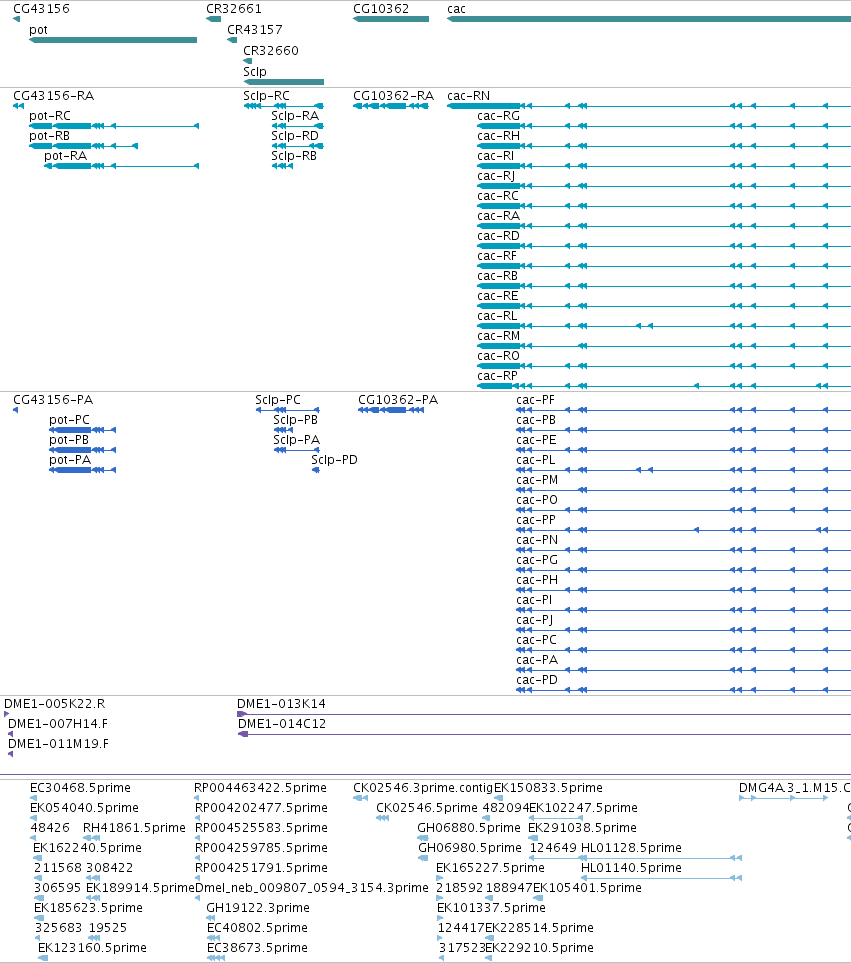The height and width of the screenshot is (963, 851).
Task: Select the pot-PC protein label
Action: pyautogui.click(x=69, y=420)
